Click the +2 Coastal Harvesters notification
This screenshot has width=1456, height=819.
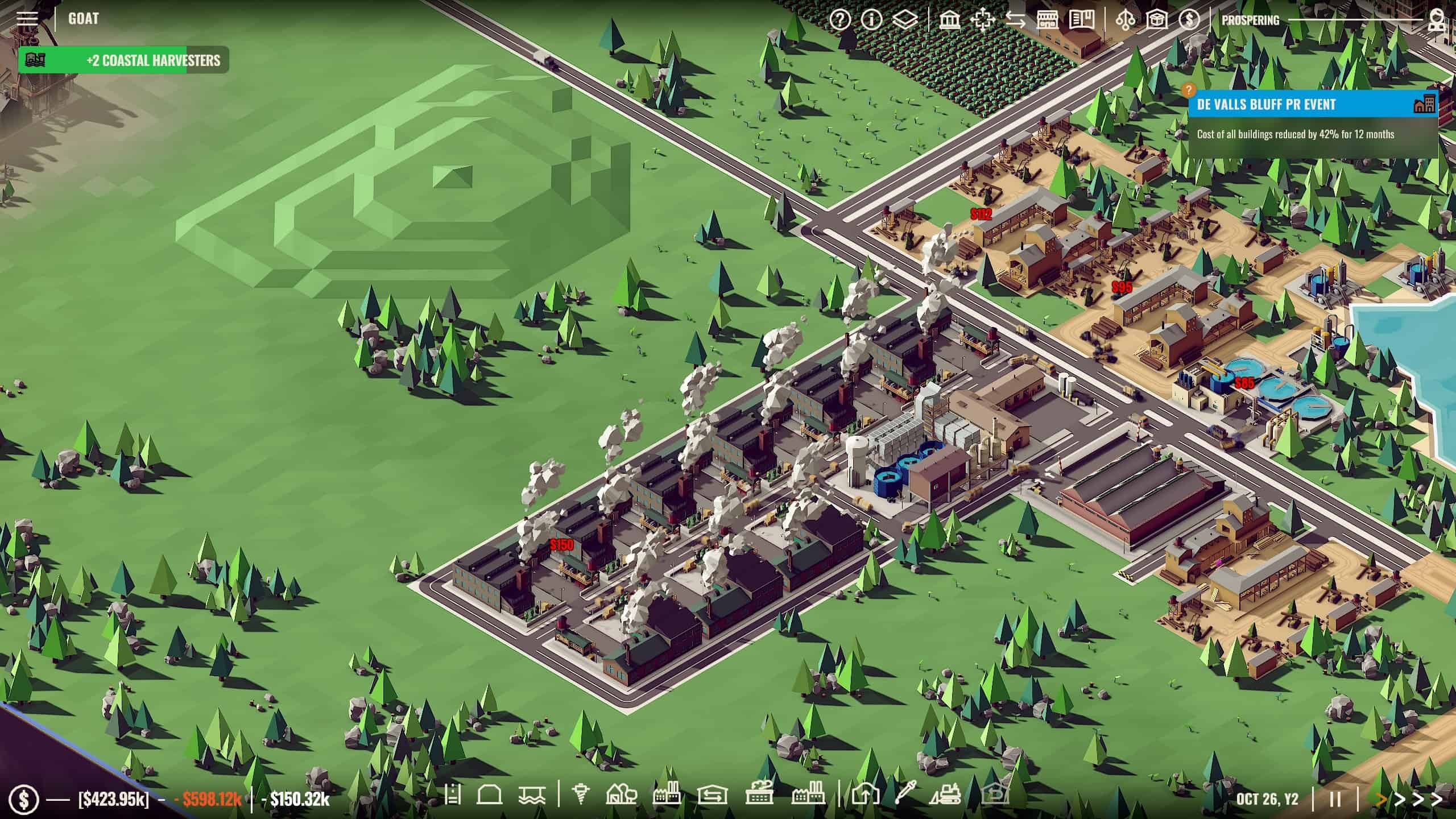tap(123, 60)
